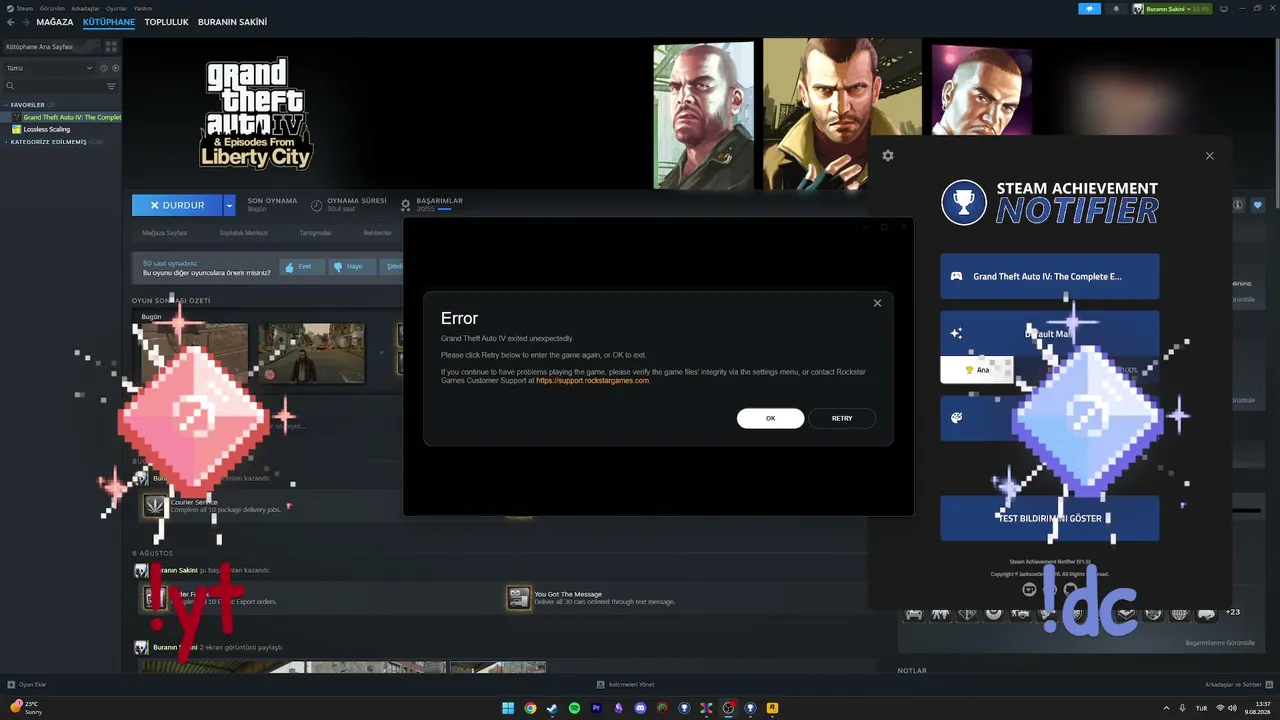Click Grand Theft Auto IV button in Notifier

(1049, 276)
